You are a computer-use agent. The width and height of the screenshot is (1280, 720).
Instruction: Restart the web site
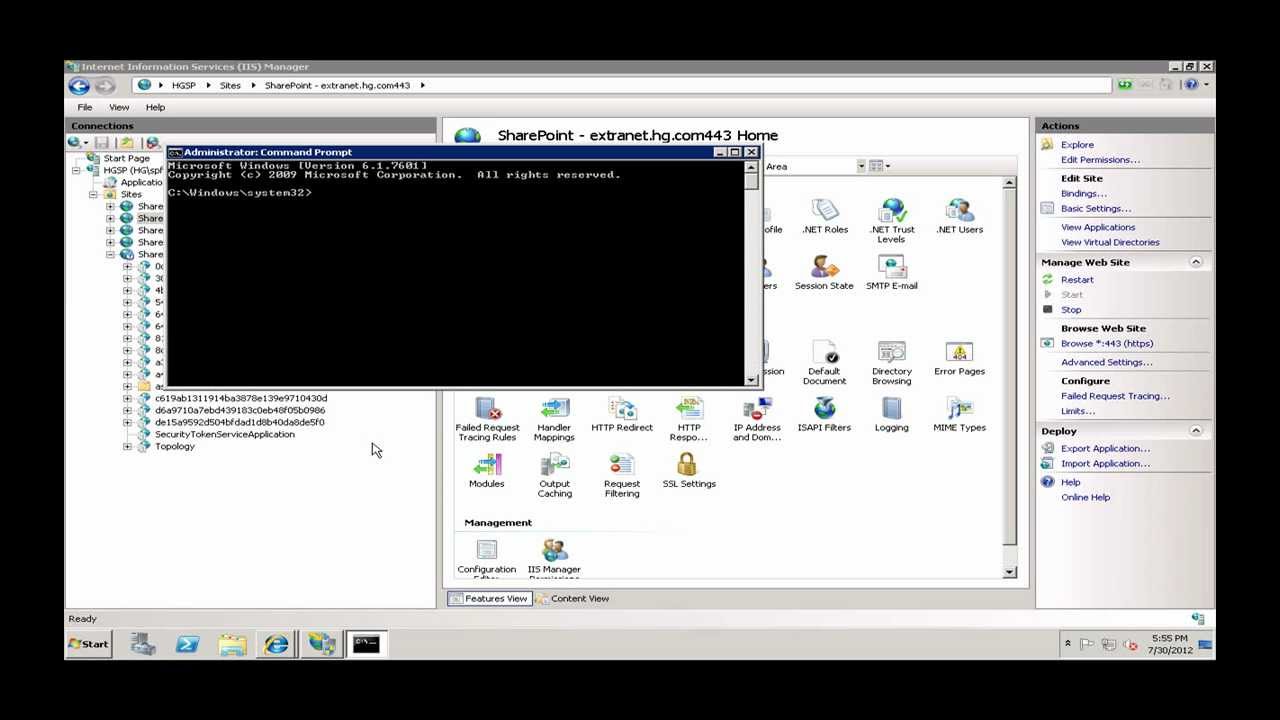click(1077, 280)
